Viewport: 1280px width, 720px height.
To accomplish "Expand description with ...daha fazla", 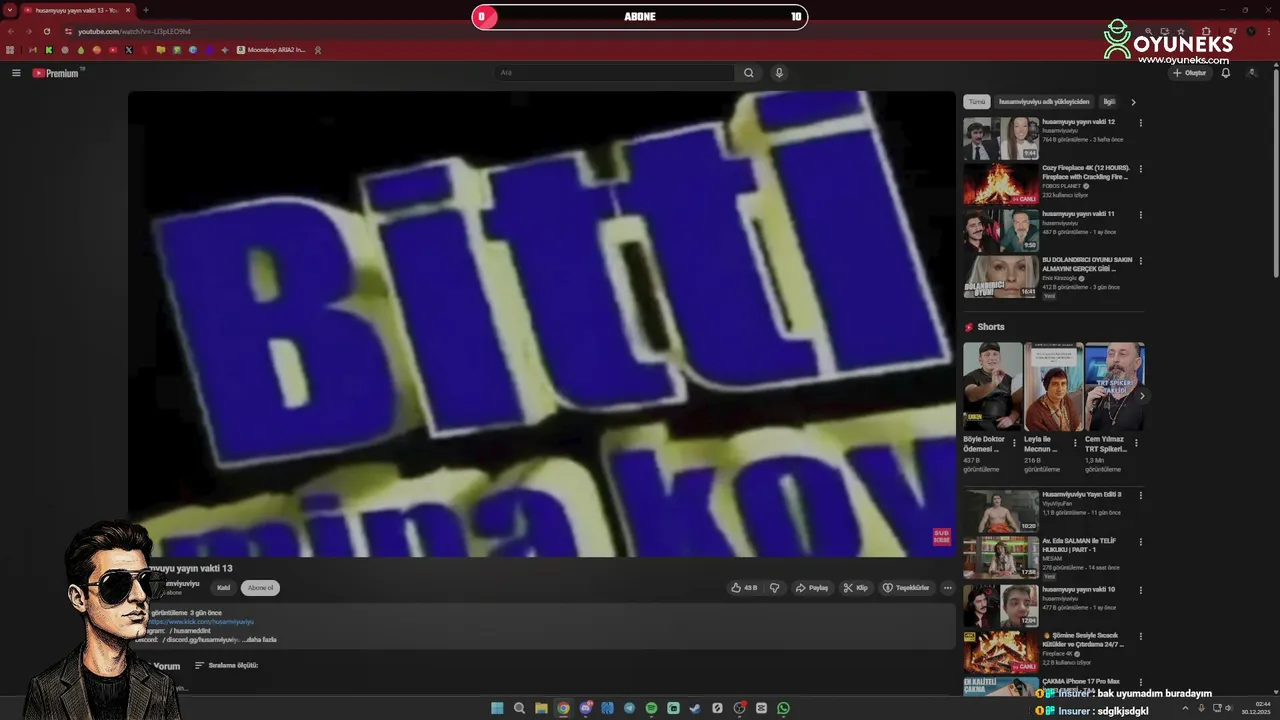I will (x=259, y=639).
